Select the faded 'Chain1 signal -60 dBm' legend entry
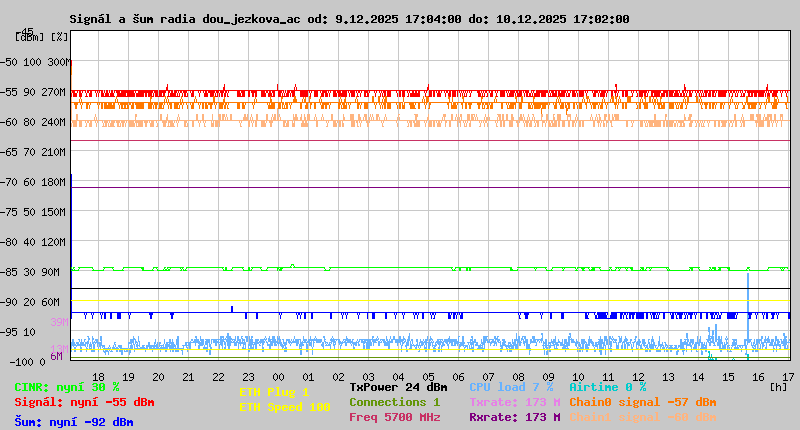 643,417
